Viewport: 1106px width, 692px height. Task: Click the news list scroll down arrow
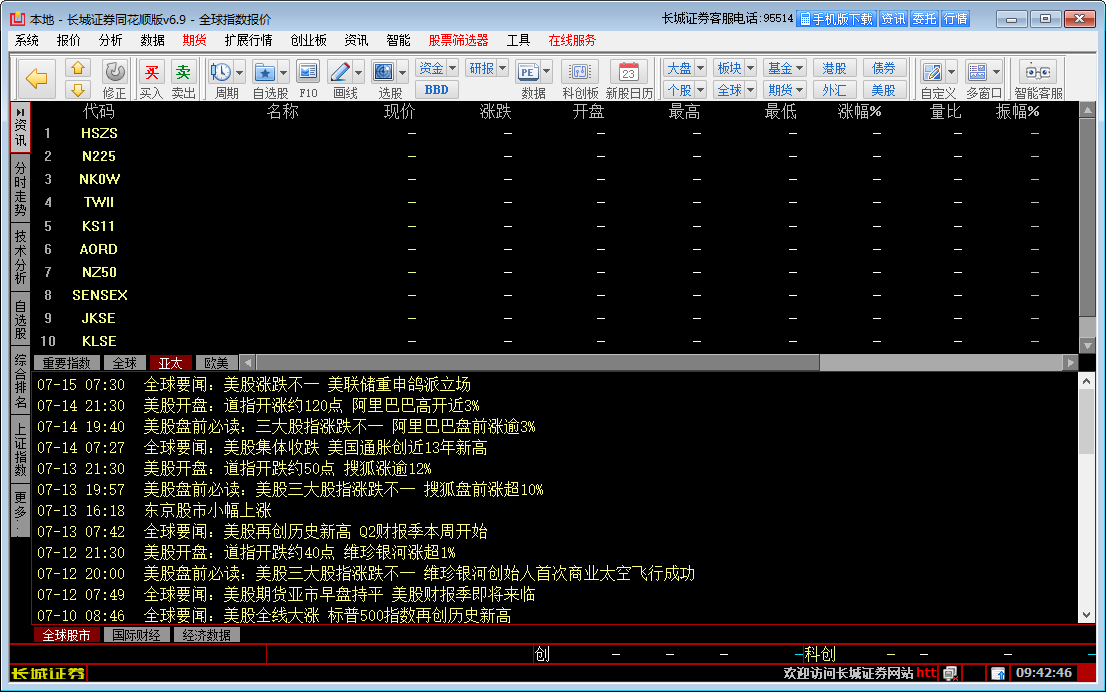(x=1086, y=615)
